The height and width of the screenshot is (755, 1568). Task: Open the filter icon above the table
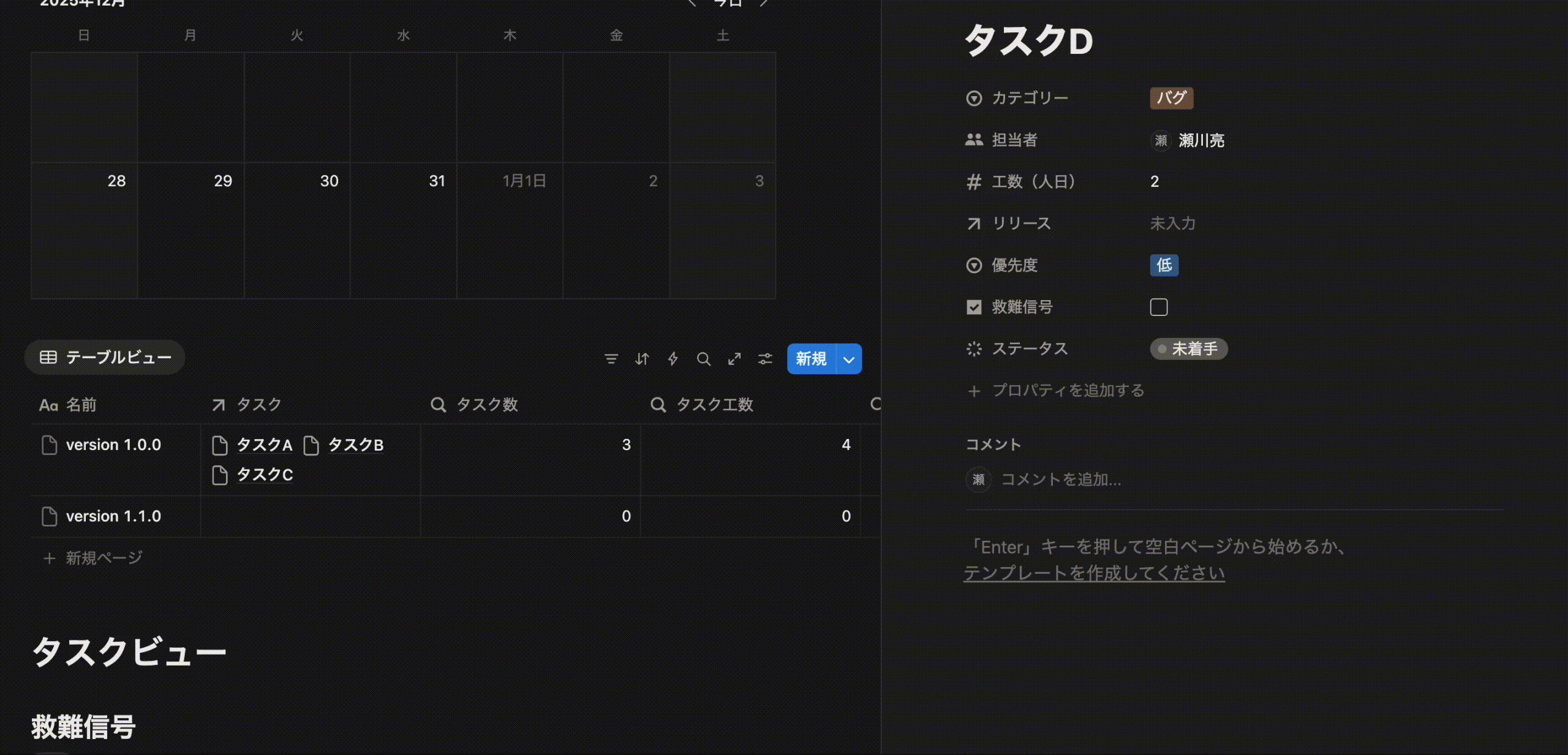pos(612,359)
